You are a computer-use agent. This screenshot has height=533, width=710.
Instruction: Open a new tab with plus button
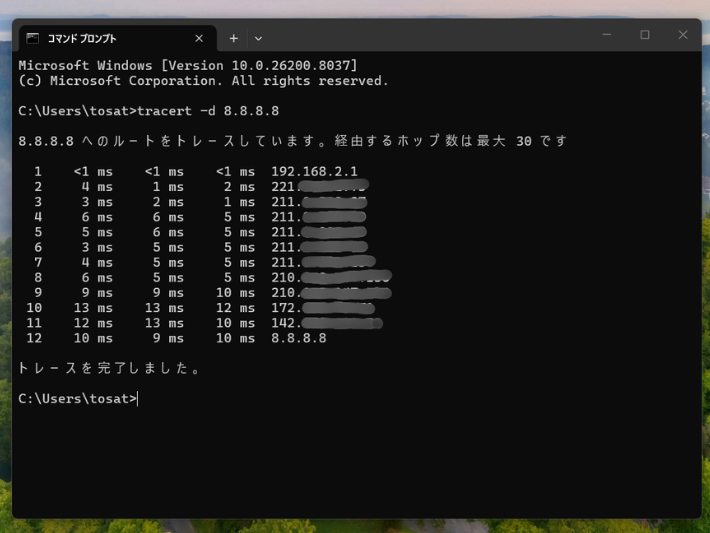tap(233, 38)
